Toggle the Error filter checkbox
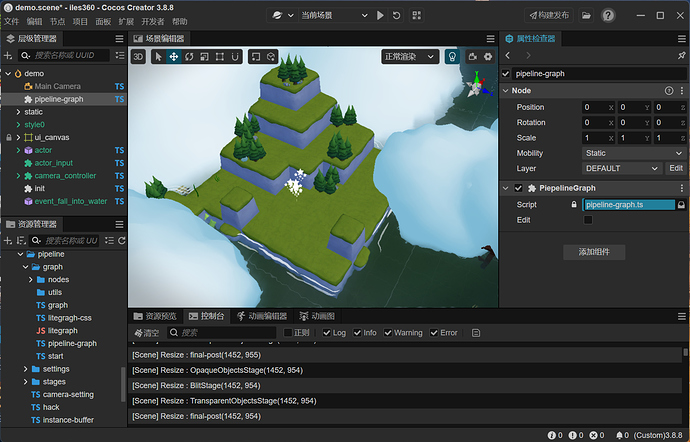Image resolution: width=690 pixels, height=442 pixels. 434,333
